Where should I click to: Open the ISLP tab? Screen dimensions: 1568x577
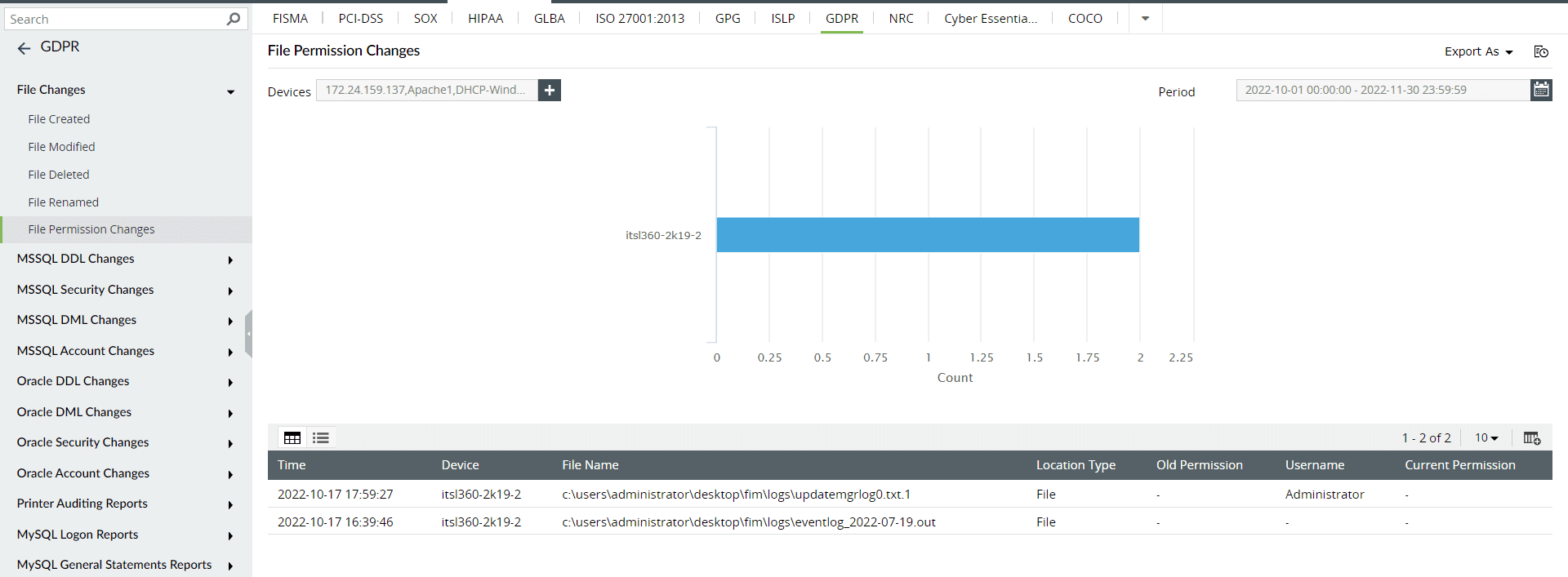click(x=782, y=18)
